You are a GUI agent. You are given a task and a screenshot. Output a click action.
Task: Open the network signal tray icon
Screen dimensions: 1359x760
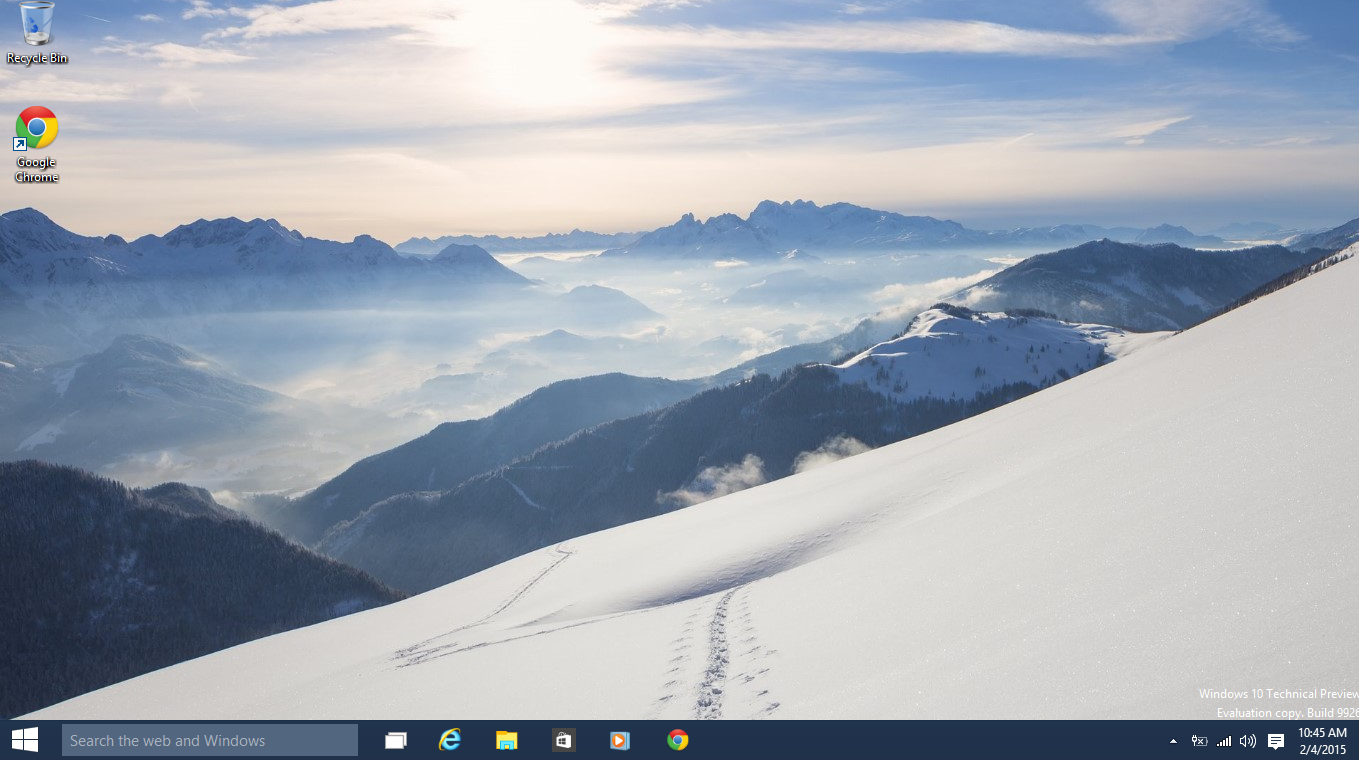(x=1224, y=741)
